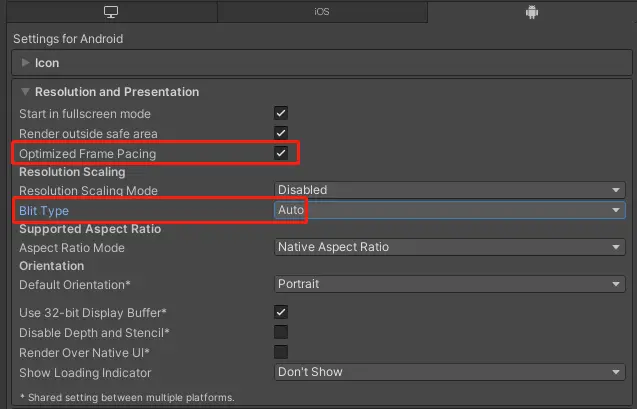Click the Blit Type label
637x409 pixels.
click(44, 210)
